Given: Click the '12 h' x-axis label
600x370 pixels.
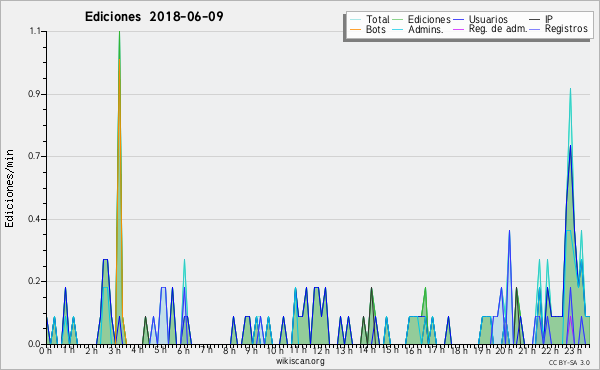Looking at the screenshot, I should 321,351.
